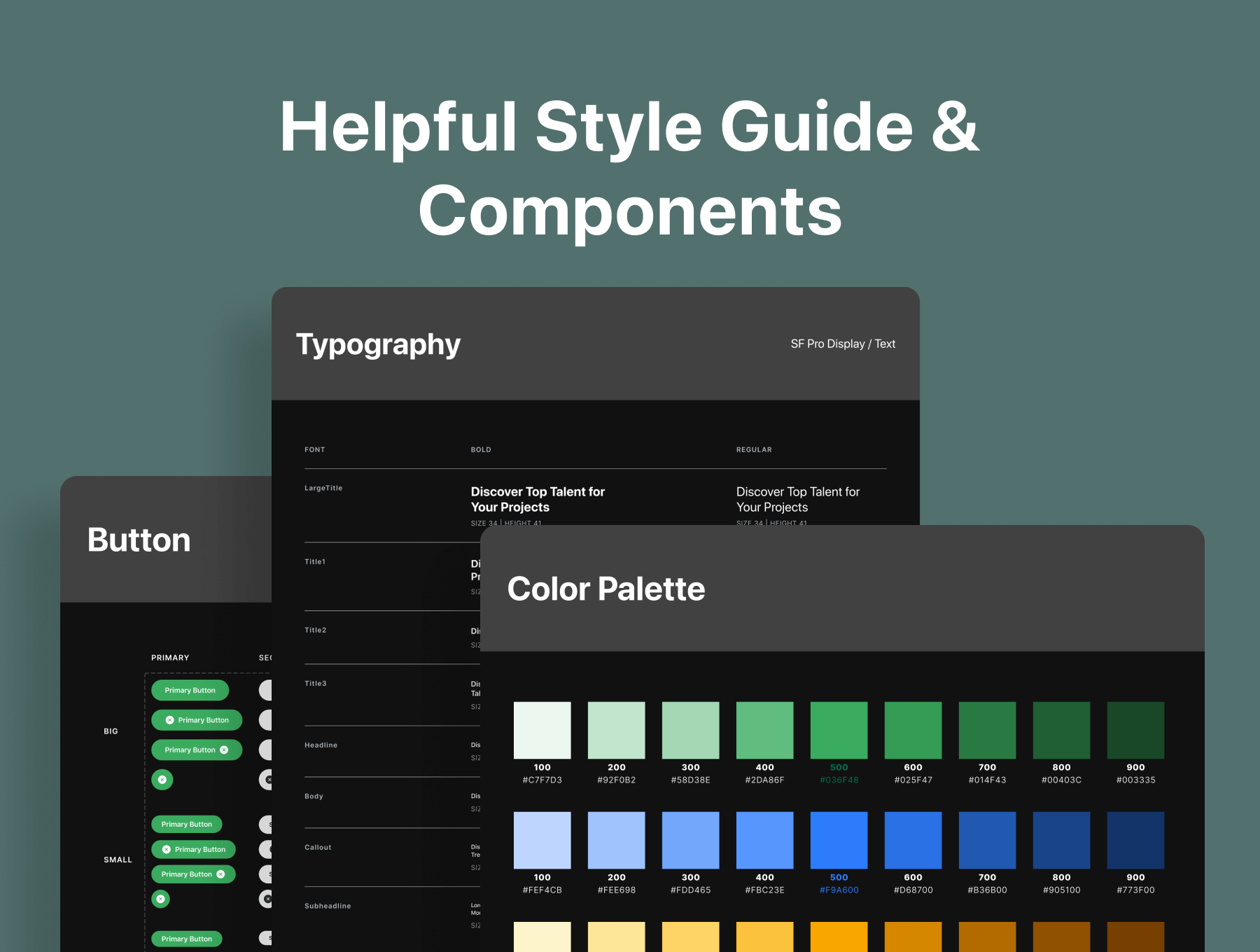Click the LargeTitle row label
Viewport: 1260px width, 952px height.
(x=323, y=488)
